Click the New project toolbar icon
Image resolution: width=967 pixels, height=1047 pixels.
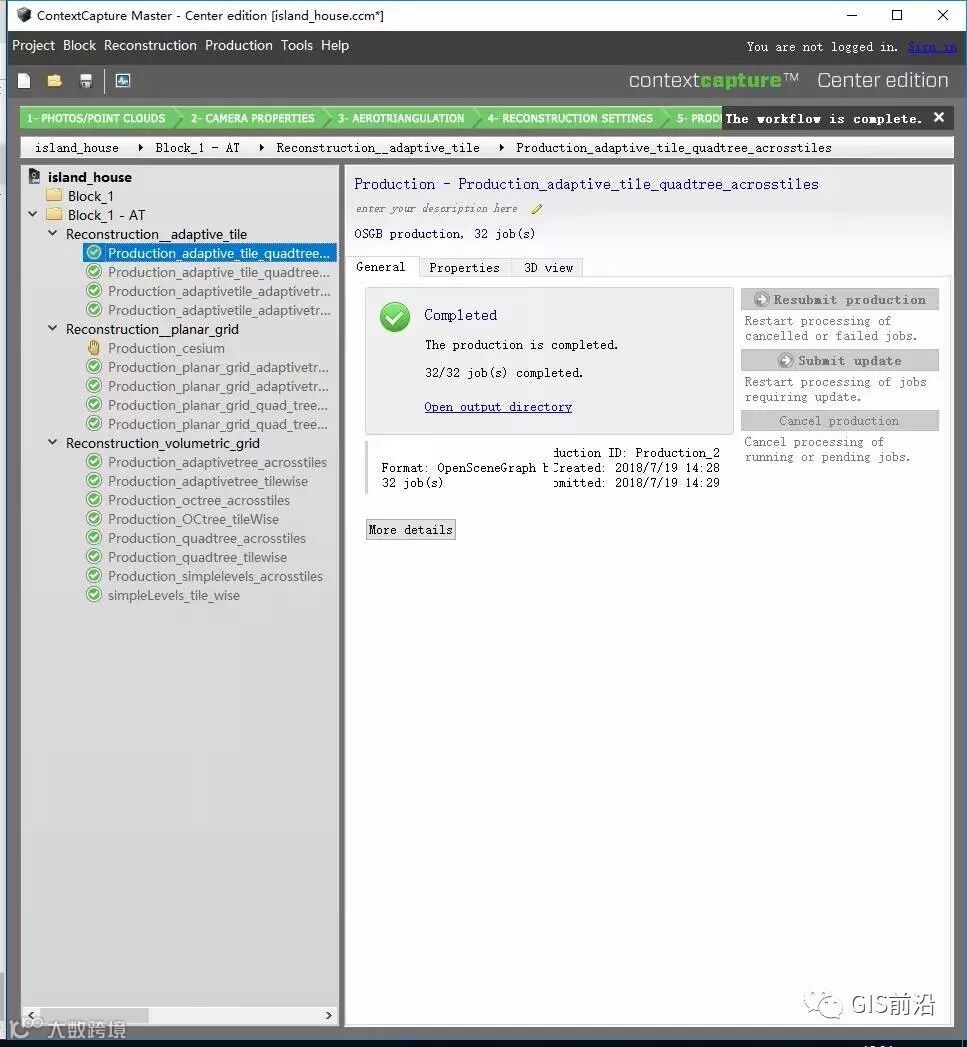click(x=24, y=81)
